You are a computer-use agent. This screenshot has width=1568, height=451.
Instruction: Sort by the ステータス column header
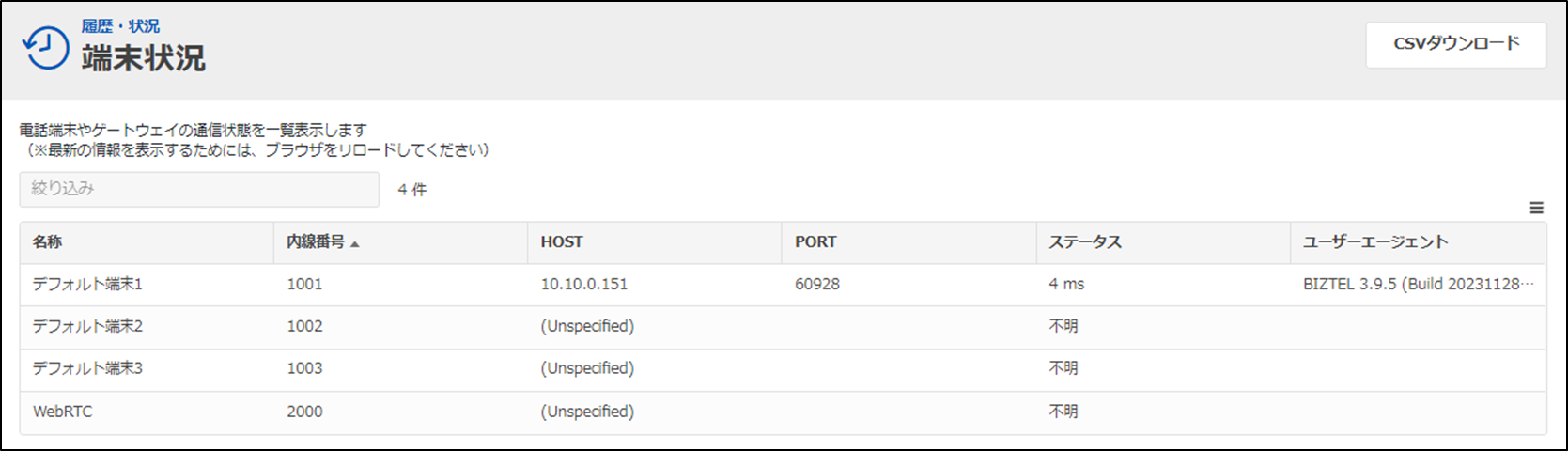tap(1085, 242)
